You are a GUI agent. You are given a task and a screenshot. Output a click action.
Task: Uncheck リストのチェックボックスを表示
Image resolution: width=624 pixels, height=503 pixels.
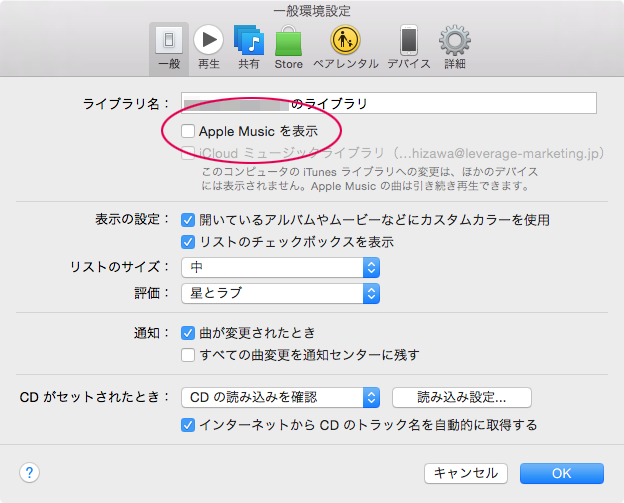(188, 242)
